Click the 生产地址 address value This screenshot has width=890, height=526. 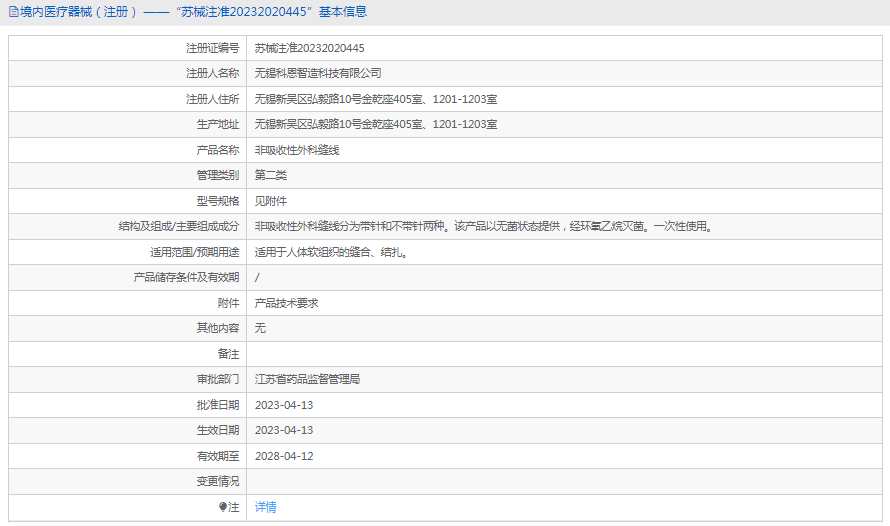(376, 124)
